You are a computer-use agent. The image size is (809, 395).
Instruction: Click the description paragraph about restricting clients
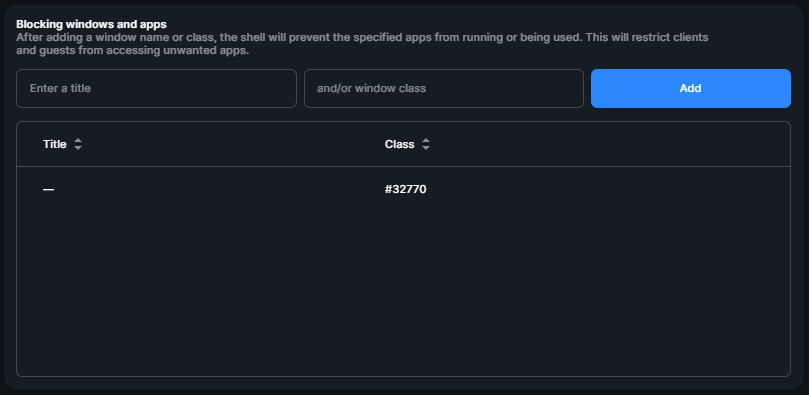pyautogui.click(x=362, y=44)
